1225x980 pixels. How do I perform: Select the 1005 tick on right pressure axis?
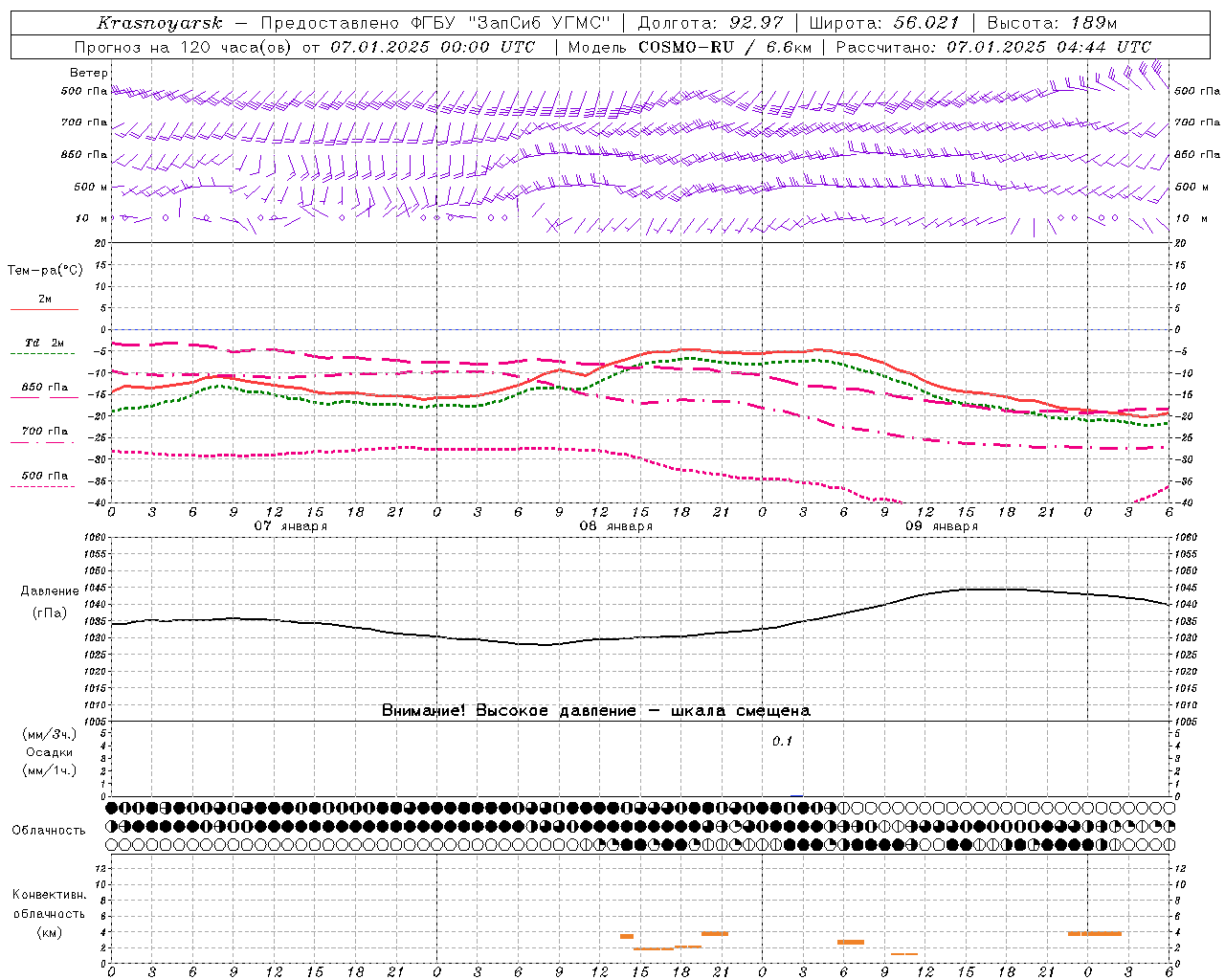(1186, 721)
